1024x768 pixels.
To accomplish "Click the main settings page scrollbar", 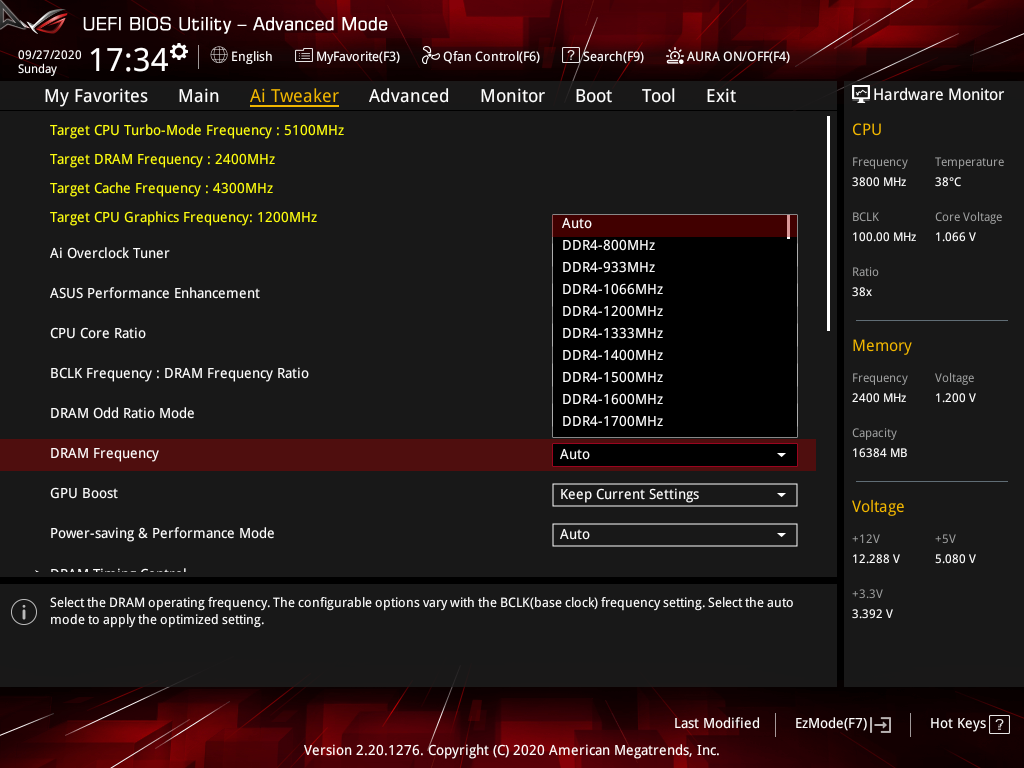I will (828, 223).
